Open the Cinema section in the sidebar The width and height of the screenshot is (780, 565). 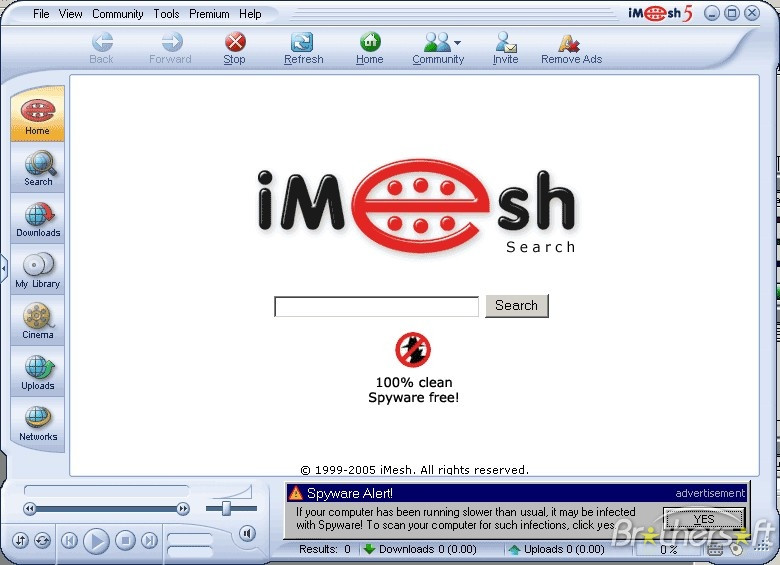coord(38,321)
